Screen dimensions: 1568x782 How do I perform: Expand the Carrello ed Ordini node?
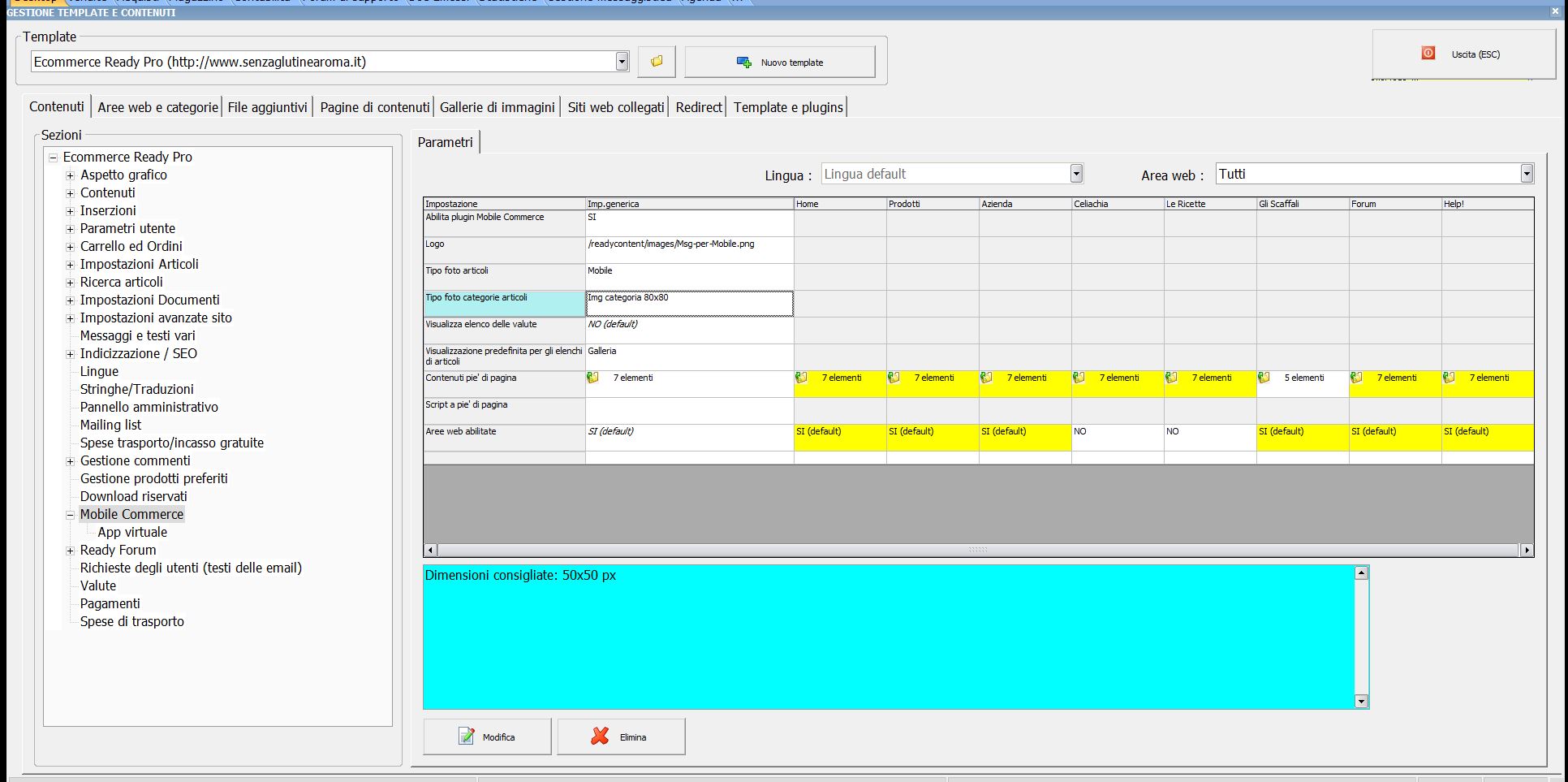coord(70,247)
